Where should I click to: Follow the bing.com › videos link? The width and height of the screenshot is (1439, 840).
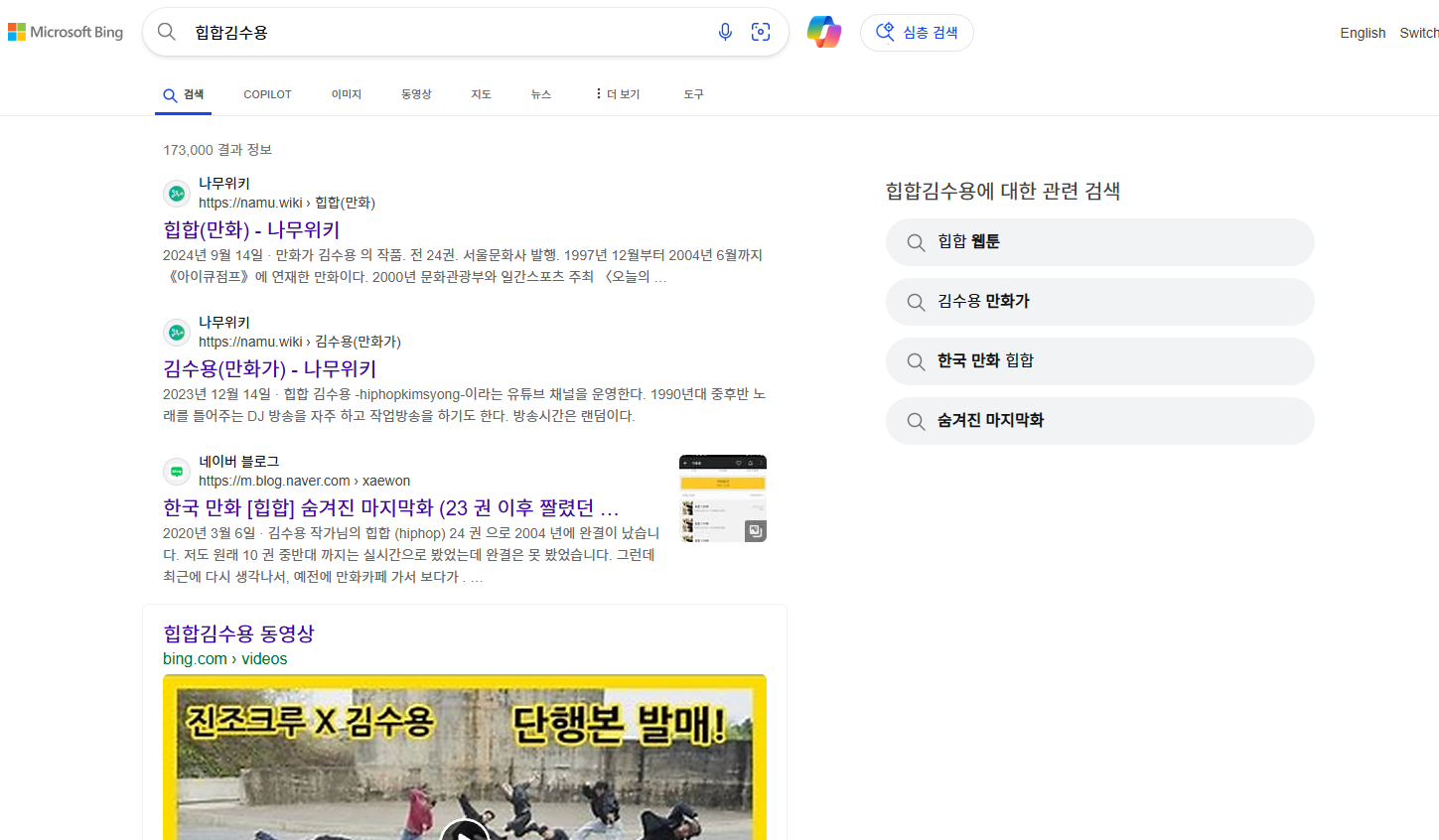pyautogui.click(x=224, y=658)
